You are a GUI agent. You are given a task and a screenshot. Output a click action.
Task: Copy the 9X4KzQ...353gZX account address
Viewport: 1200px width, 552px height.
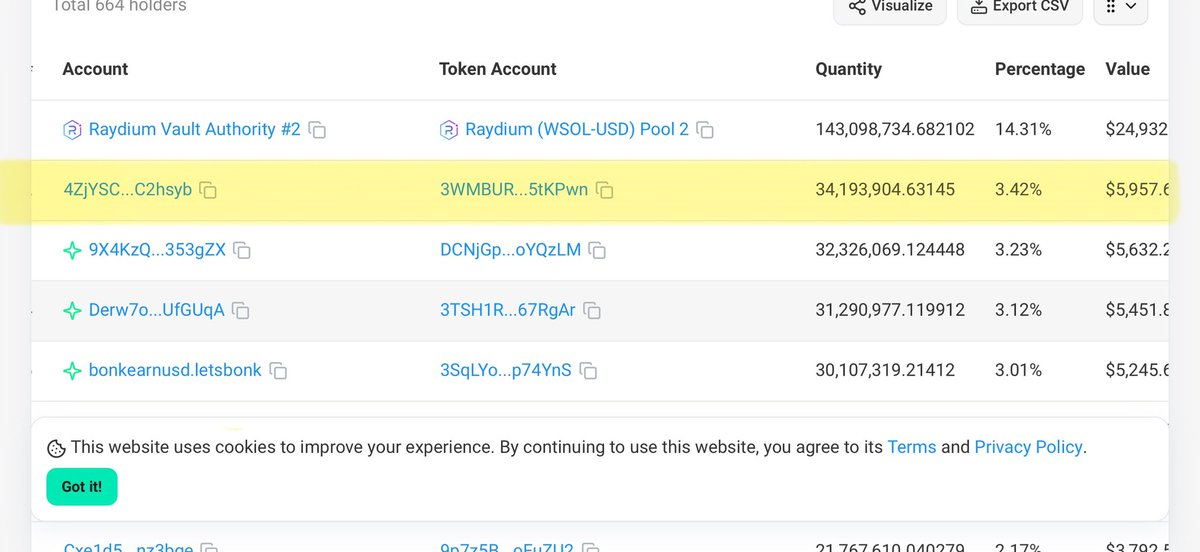tap(242, 251)
